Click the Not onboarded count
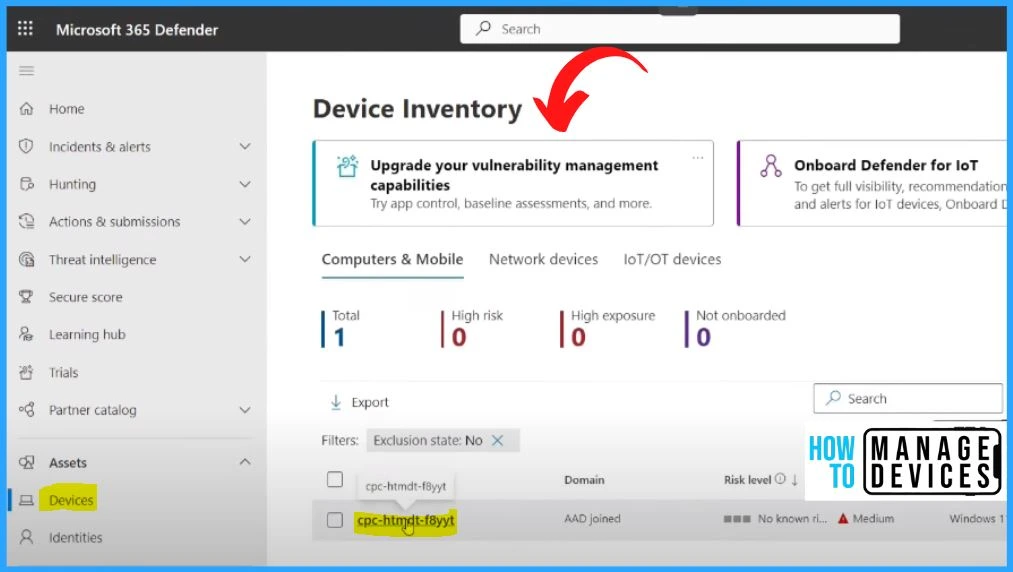Image resolution: width=1013 pixels, height=572 pixels. (735, 329)
